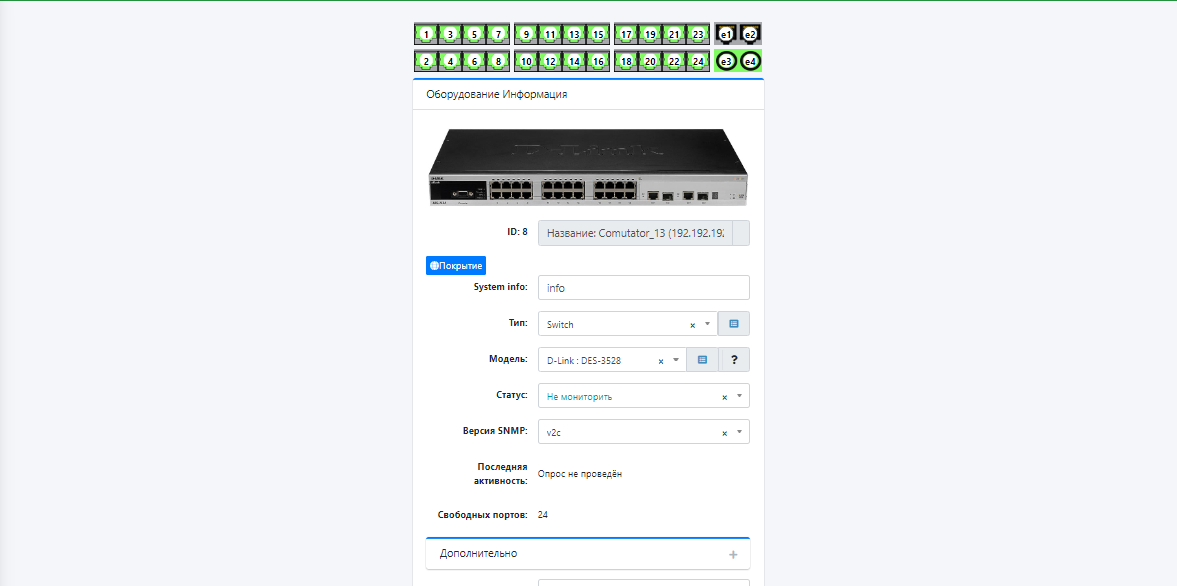The height and width of the screenshot is (586, 1177).
Task: Open Модель dropdown with D-Link DES-3528
Action: coord(598,360)
